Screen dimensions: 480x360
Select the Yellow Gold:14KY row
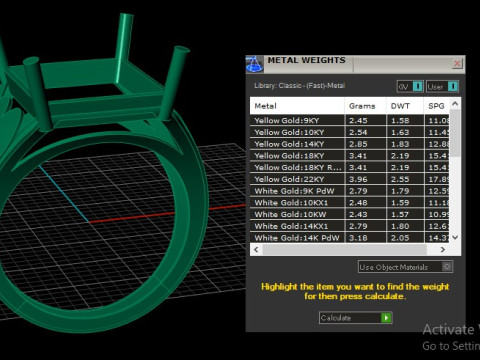350,144
